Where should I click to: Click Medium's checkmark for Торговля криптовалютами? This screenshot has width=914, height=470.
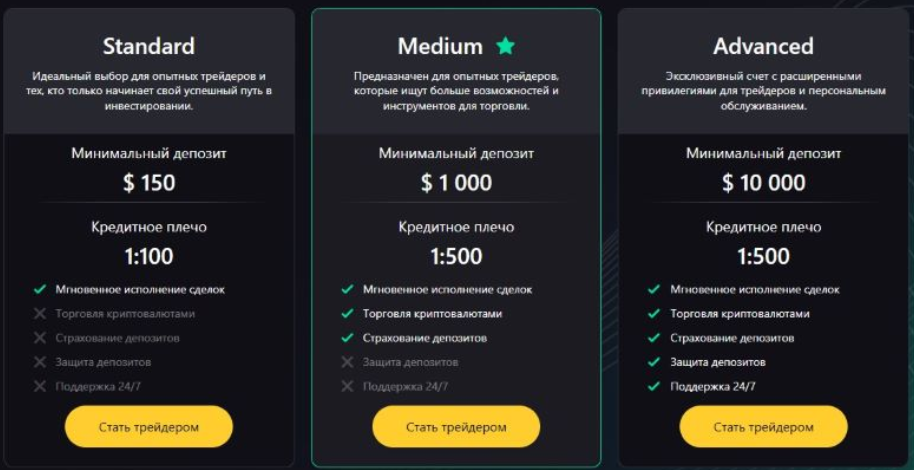[x=347, y=314]
